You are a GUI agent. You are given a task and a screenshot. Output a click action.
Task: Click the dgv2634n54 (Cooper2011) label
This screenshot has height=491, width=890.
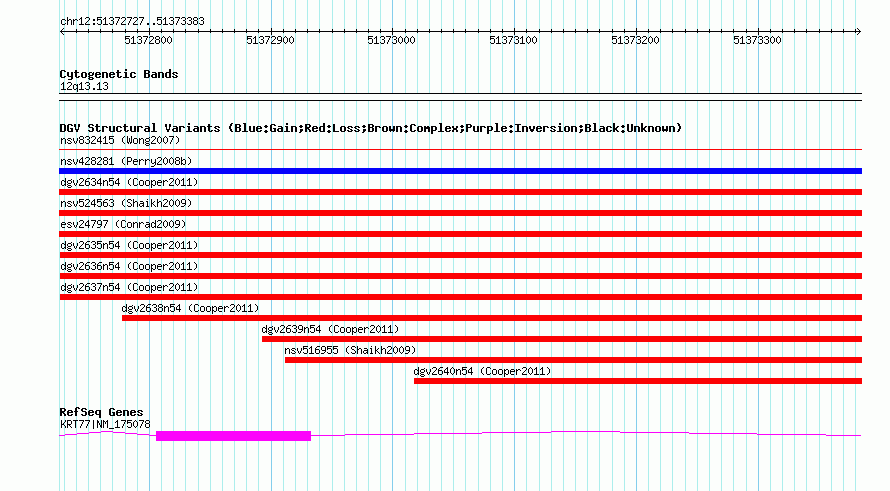(129, 182)
